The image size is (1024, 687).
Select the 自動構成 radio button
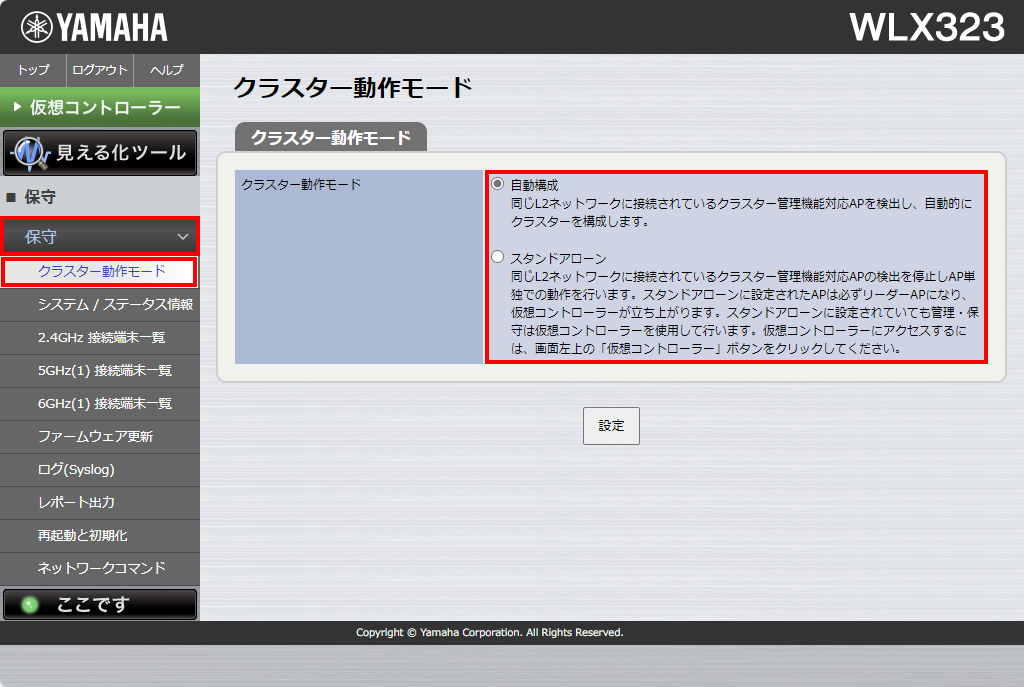tap(498, 184)
